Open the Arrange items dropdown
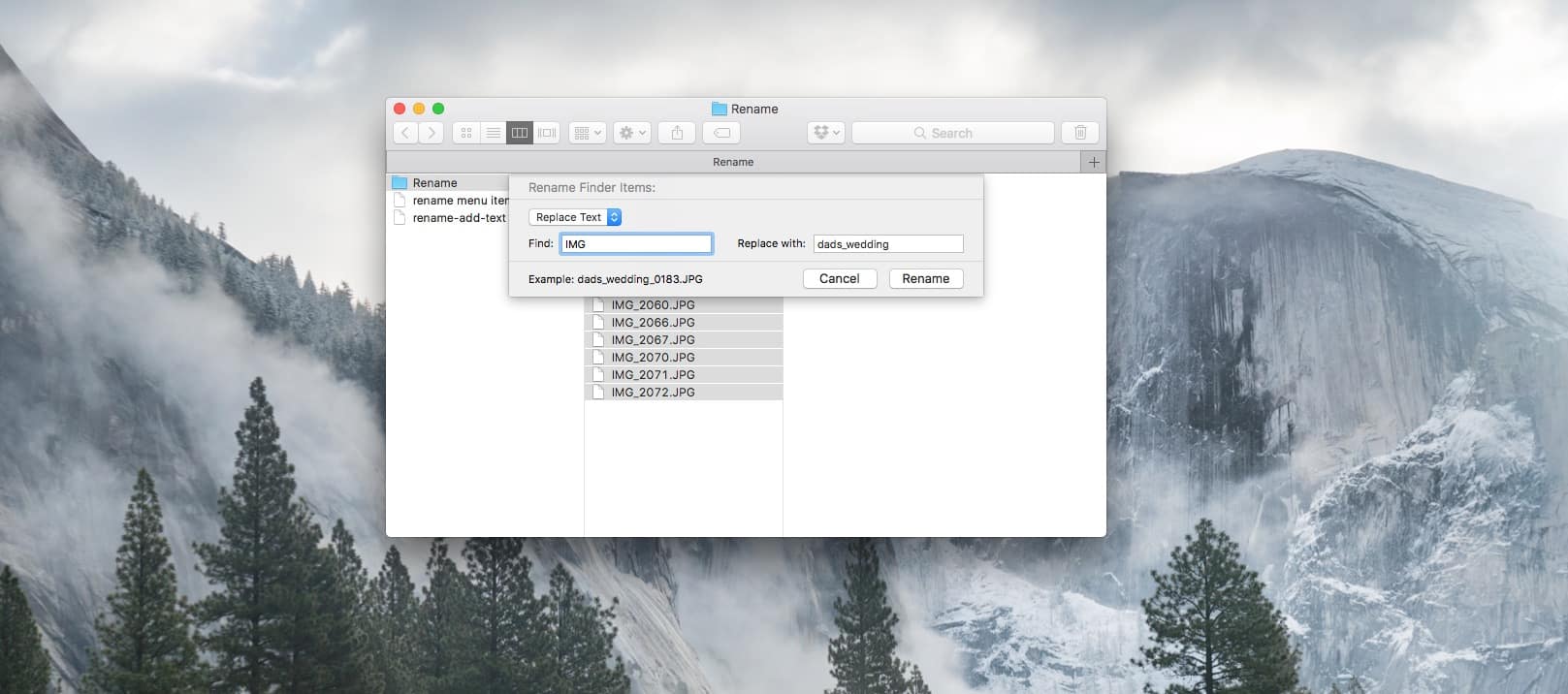 click(x=588, y=133)
